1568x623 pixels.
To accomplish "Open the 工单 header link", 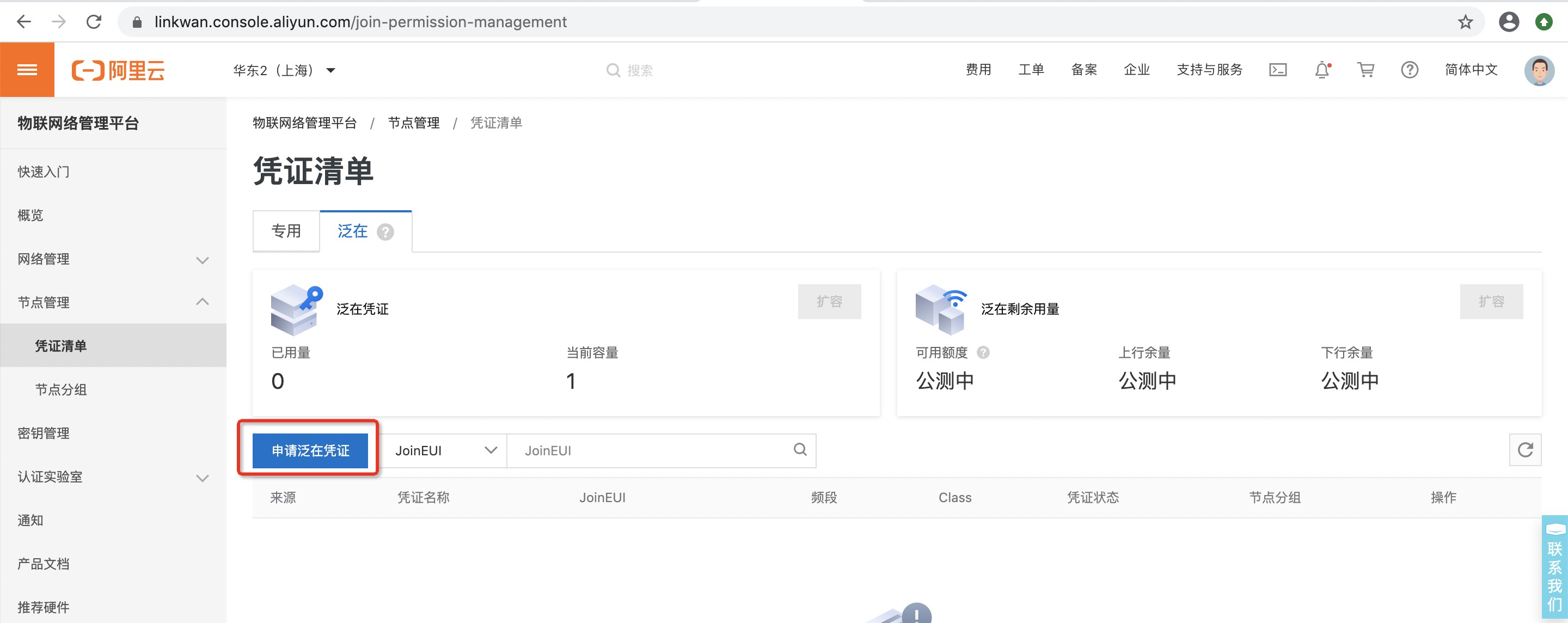I will pos(1031,70).
